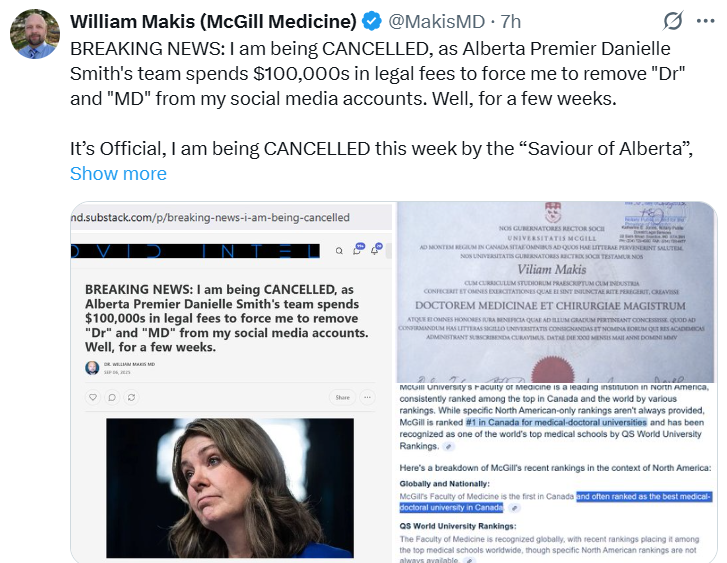Click the Substack search magnifier icon

pyautogui.click(x=337, y=250)
